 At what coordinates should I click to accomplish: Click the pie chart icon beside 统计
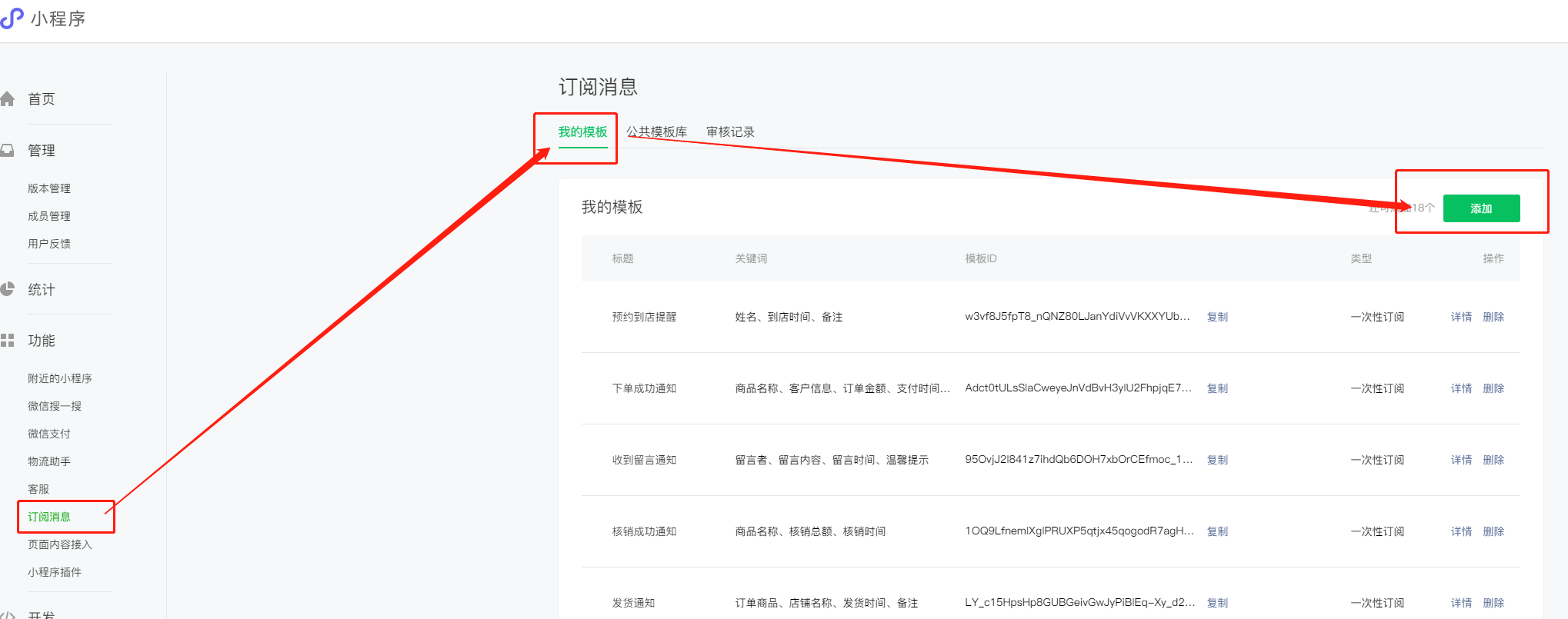pyautogui.click(x=8, y=290)
